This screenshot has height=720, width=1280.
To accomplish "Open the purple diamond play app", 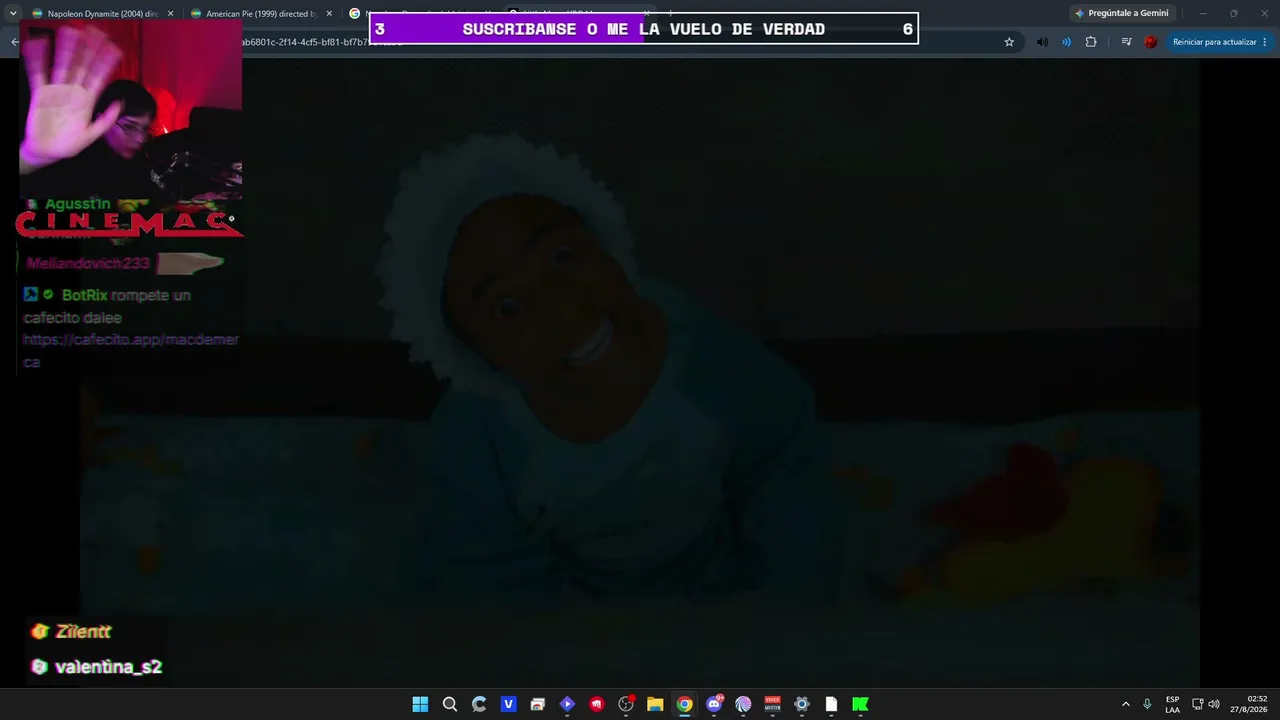I will [x=567, y=704].
